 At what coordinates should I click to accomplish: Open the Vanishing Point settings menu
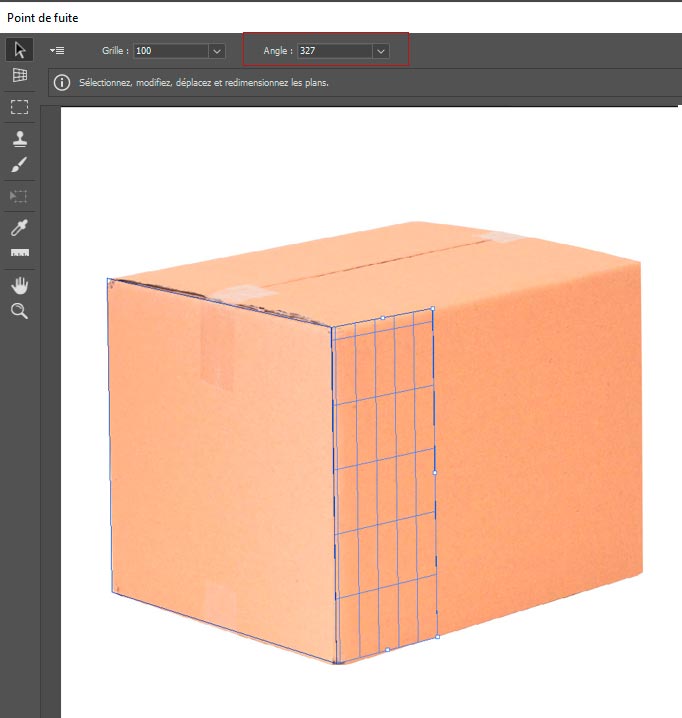coord(57,50)
